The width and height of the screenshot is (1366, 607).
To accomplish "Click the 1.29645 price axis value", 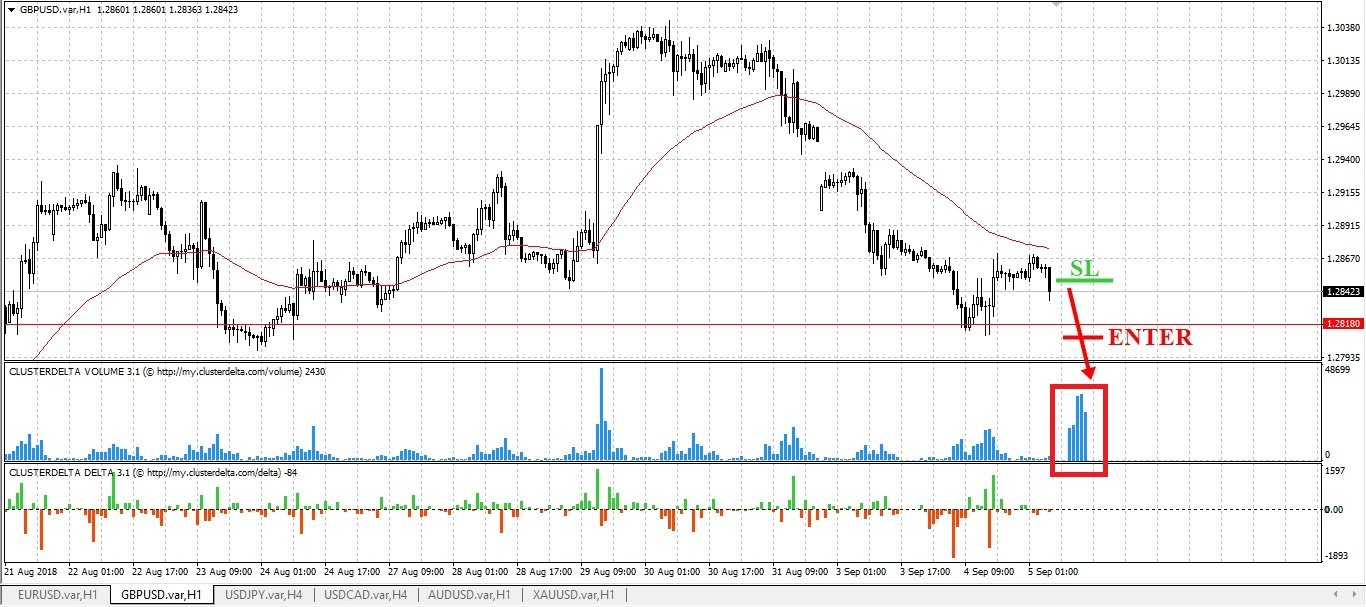I will coord(1343,127).
